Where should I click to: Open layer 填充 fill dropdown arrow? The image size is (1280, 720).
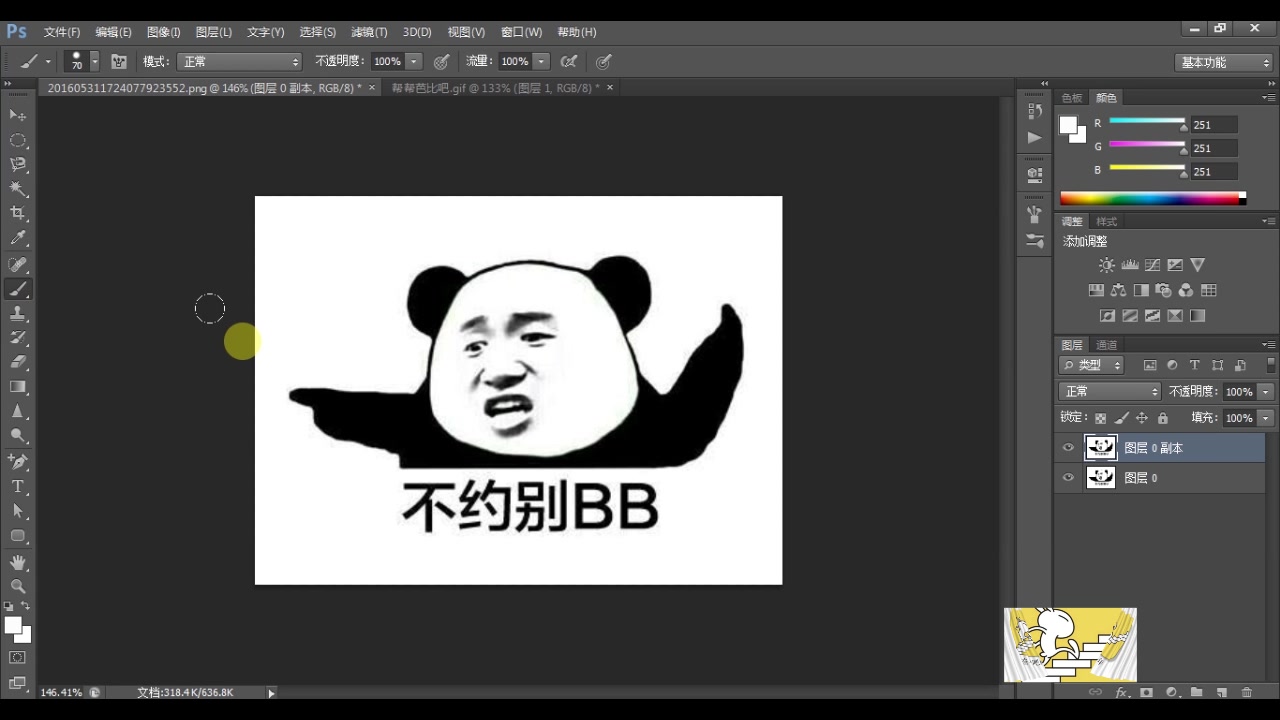[1266, 418]
